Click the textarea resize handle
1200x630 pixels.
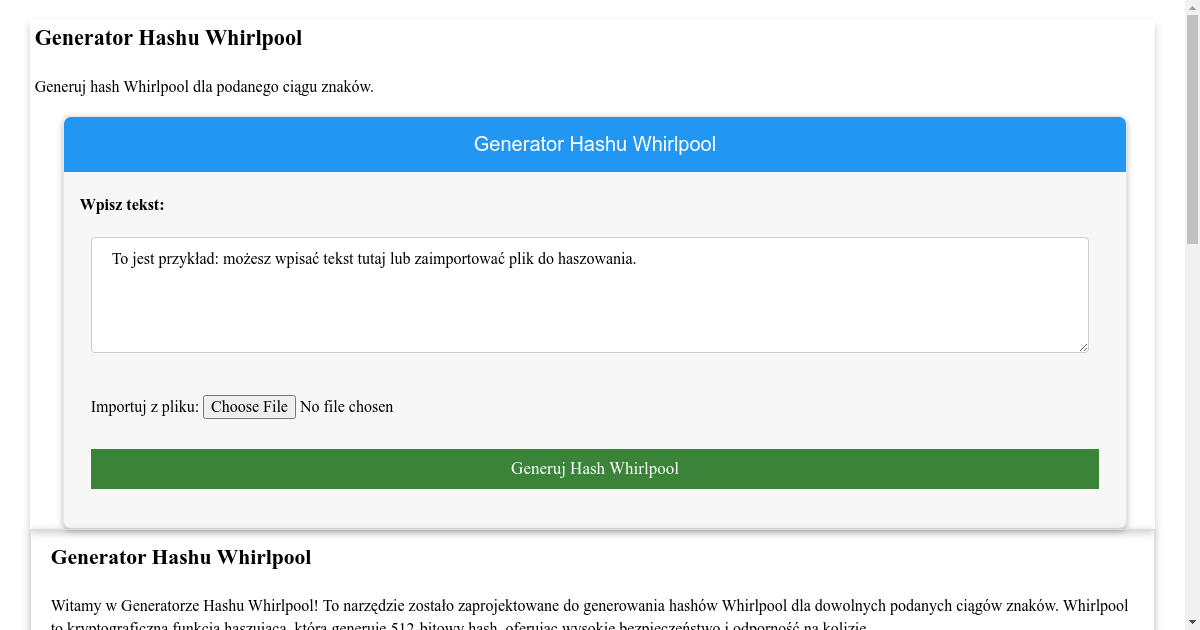1084,348
